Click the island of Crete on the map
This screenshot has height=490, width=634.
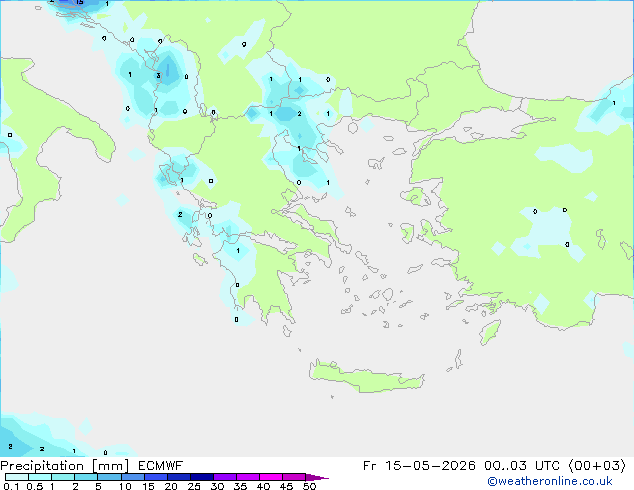coord(366,376)
